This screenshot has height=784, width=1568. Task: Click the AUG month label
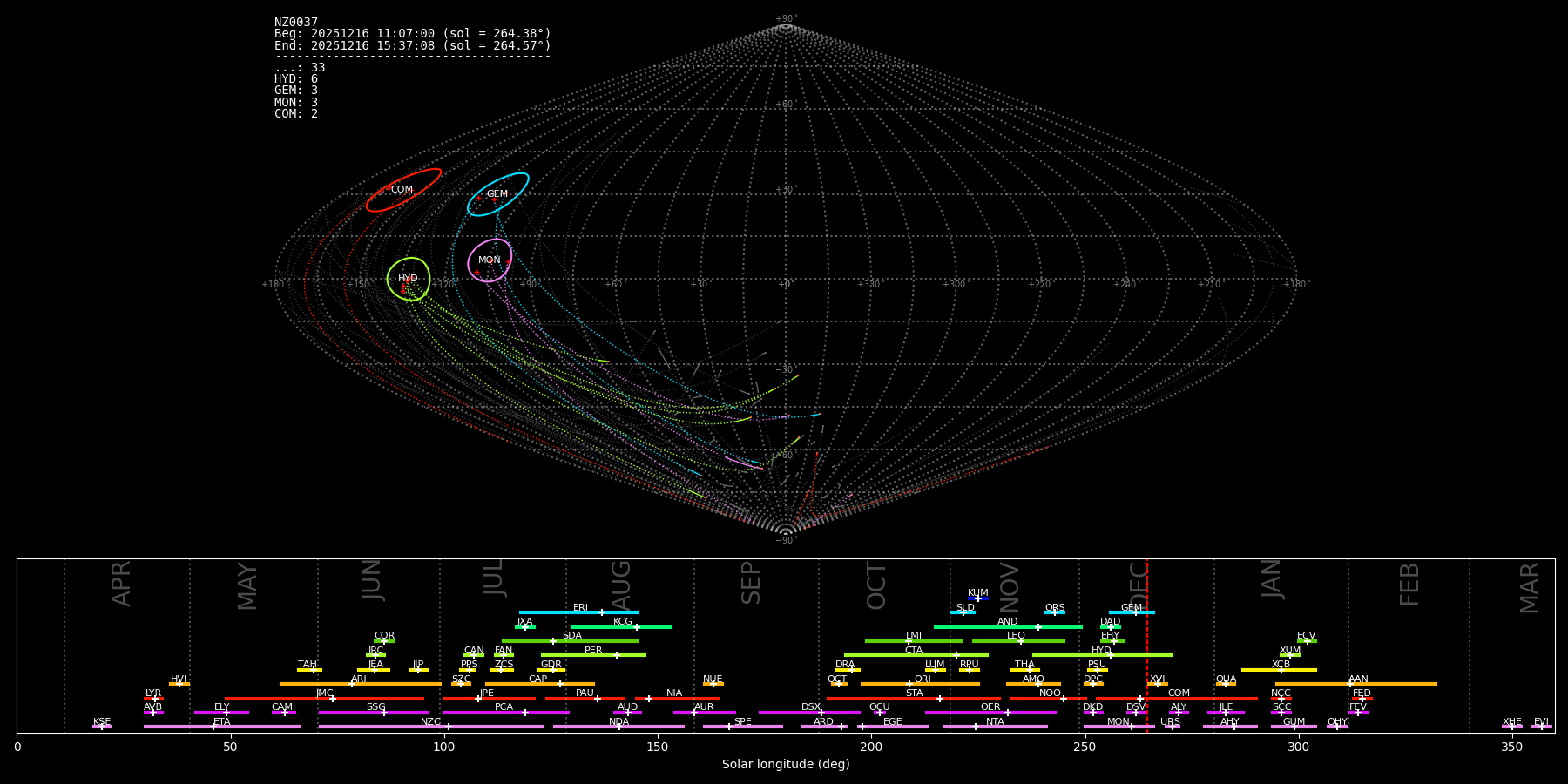[621, 584]
